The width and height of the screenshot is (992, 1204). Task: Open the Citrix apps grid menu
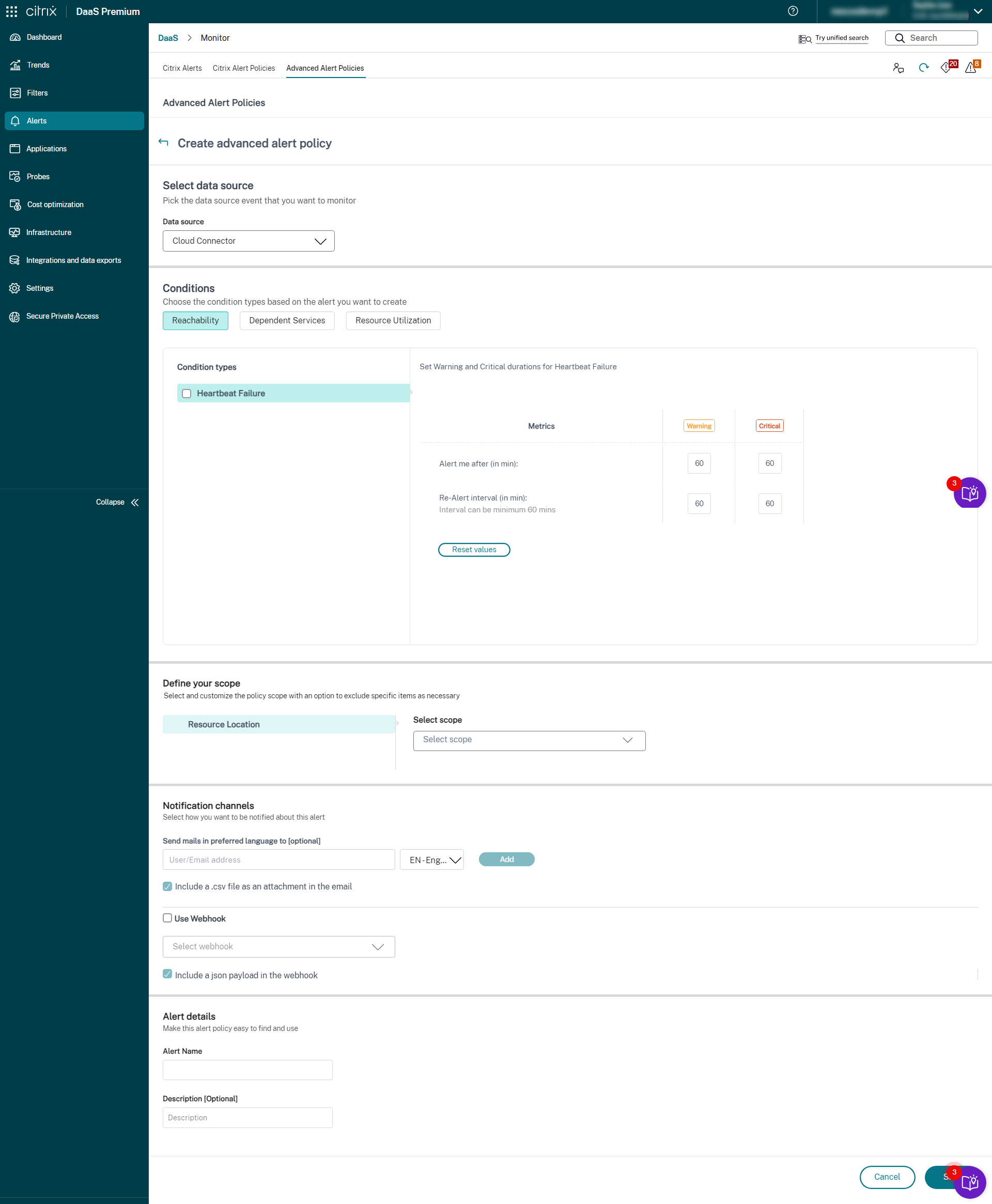click(11, 11)
